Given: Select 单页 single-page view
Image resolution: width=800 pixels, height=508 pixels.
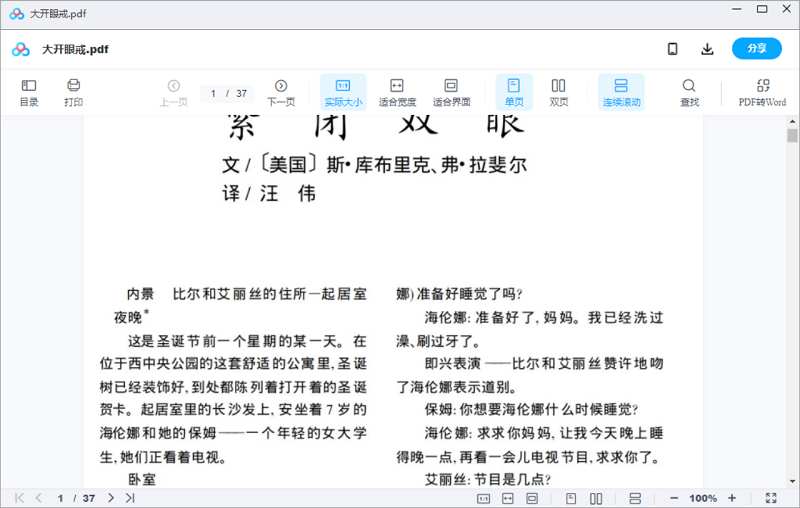Looking at the screenshot, I should 514,92.
